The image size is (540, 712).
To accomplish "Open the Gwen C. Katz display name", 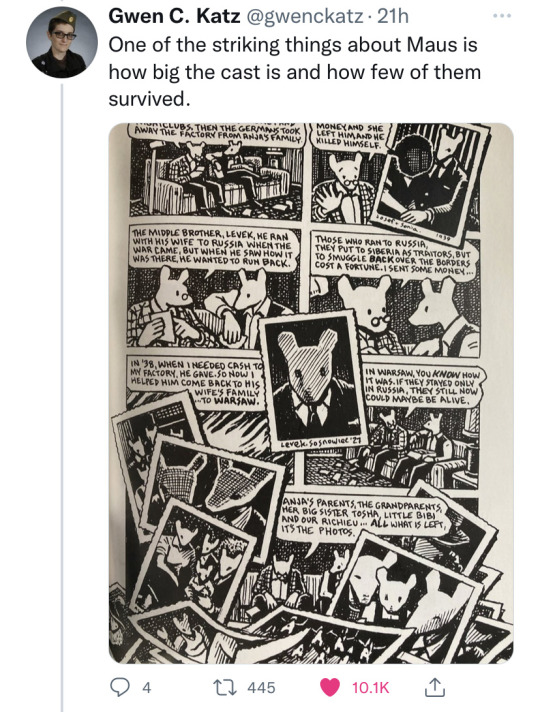I will (174, 17).
